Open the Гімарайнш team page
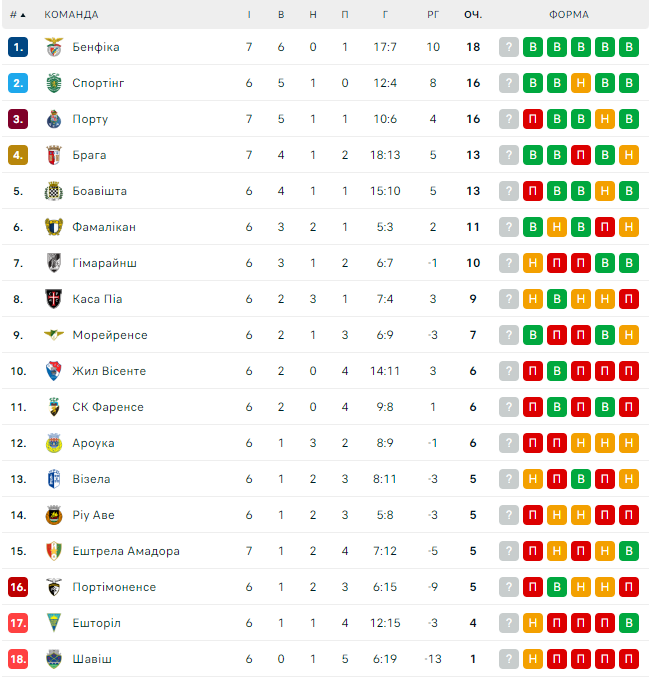Screen dimensions: 652x680 (x=105, y=263)
